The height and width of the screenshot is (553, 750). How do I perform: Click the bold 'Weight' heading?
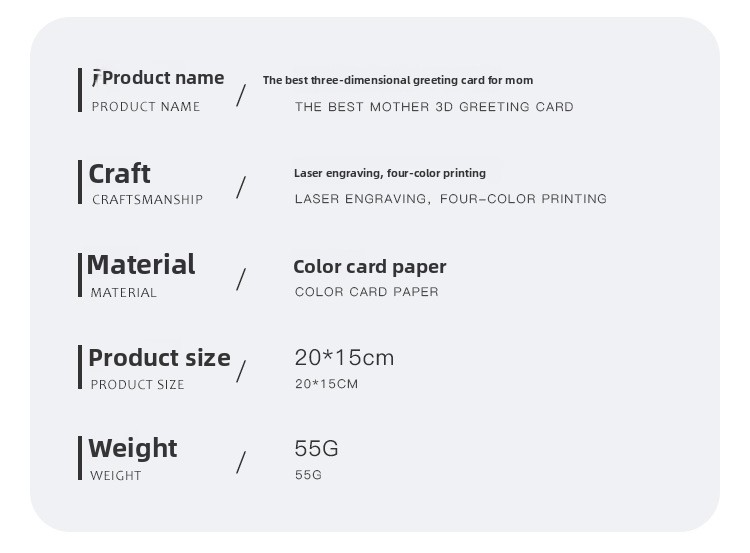pyautogui.click(x=132, y=449)
